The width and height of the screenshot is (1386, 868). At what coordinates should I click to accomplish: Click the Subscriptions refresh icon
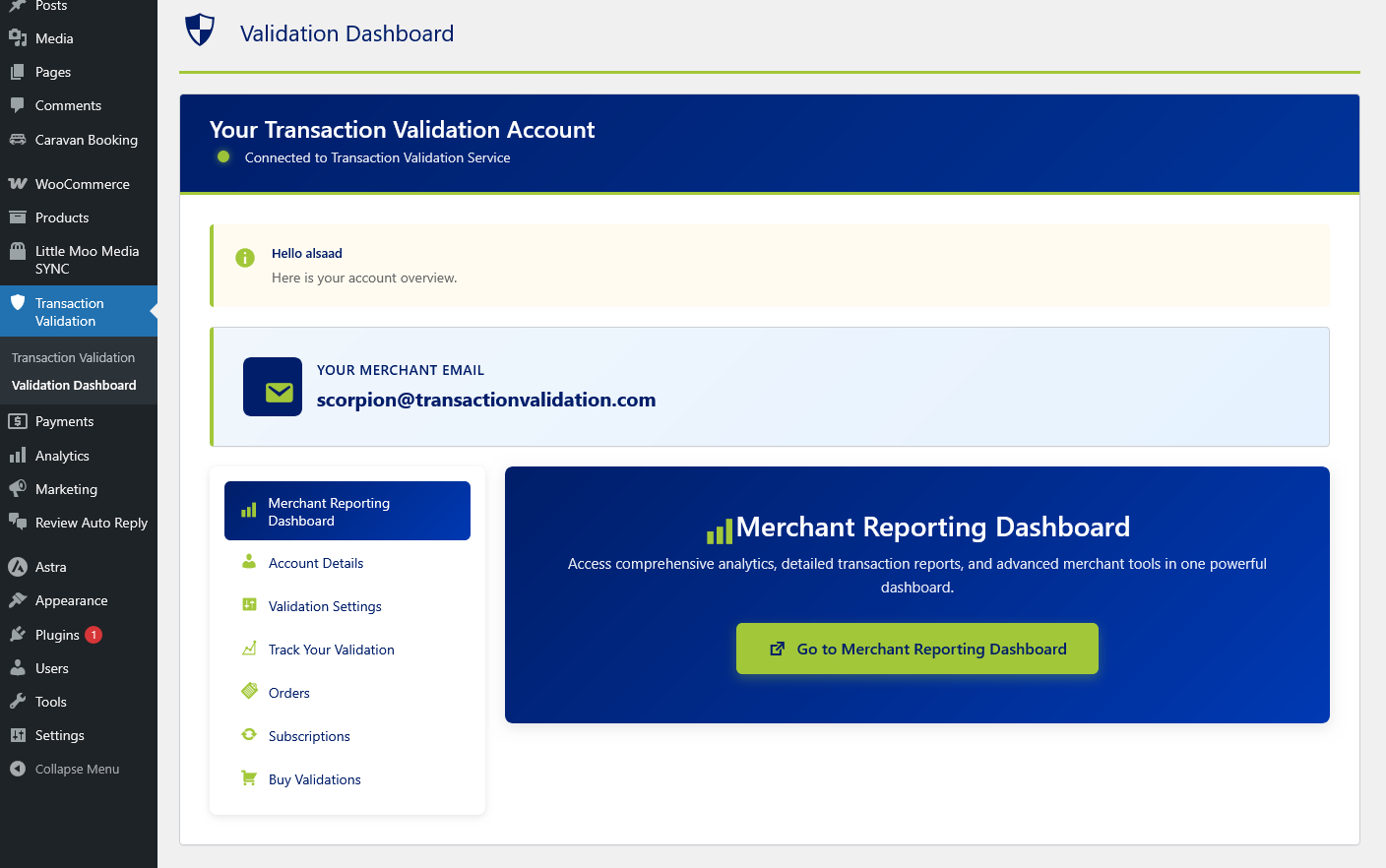tap(249, 735)
